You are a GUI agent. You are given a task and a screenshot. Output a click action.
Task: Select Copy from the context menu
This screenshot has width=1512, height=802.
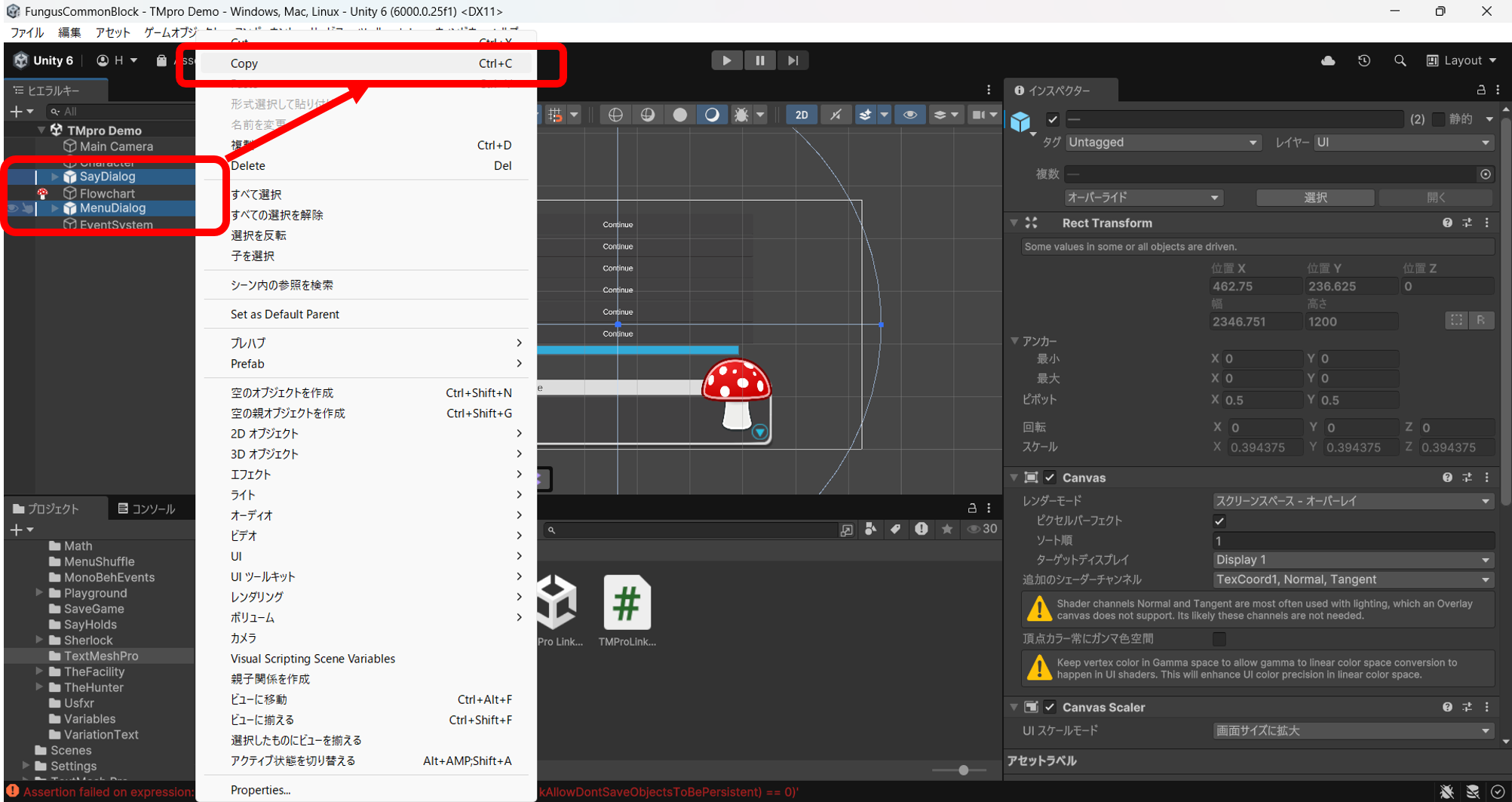click(x=243, y=63)
